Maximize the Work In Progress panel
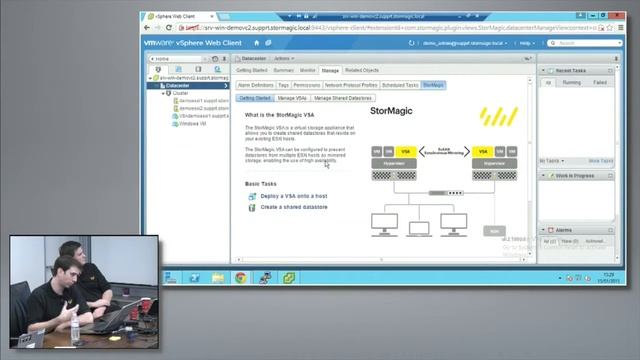Viewport: 640px width, 360px height. pos(610,176)
